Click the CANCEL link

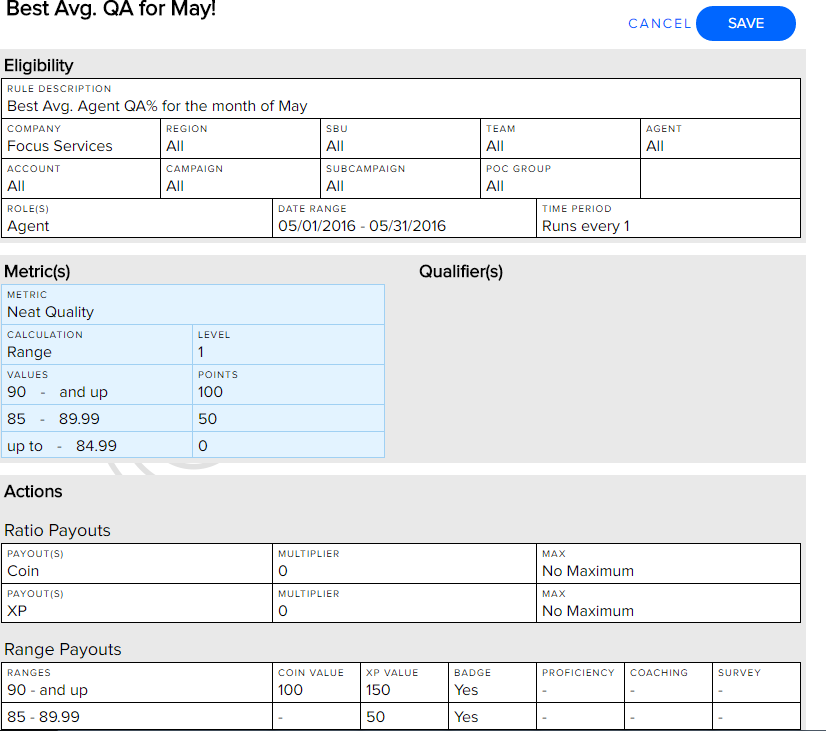tap(659, 24)
